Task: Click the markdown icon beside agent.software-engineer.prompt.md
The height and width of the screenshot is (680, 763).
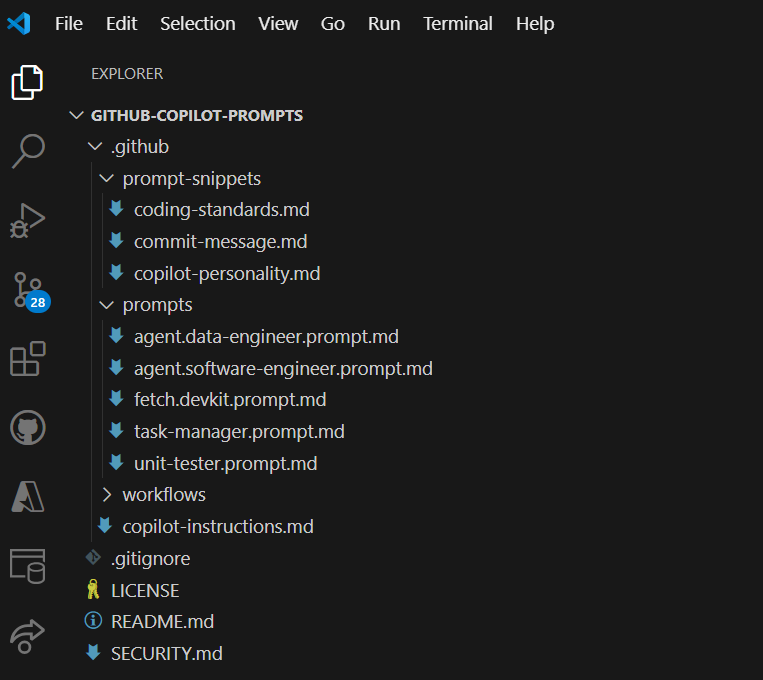Action: pos(116,368)
